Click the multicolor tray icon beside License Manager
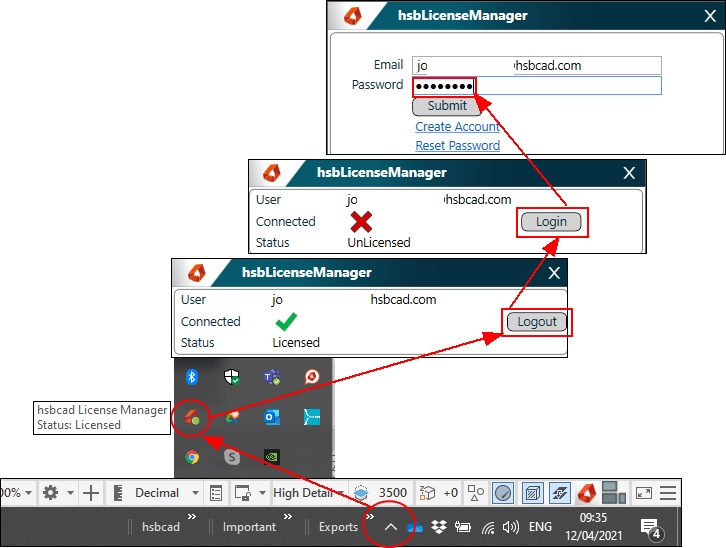The width and height of the screenshot is (726, 548). click(x=232, y=417)
